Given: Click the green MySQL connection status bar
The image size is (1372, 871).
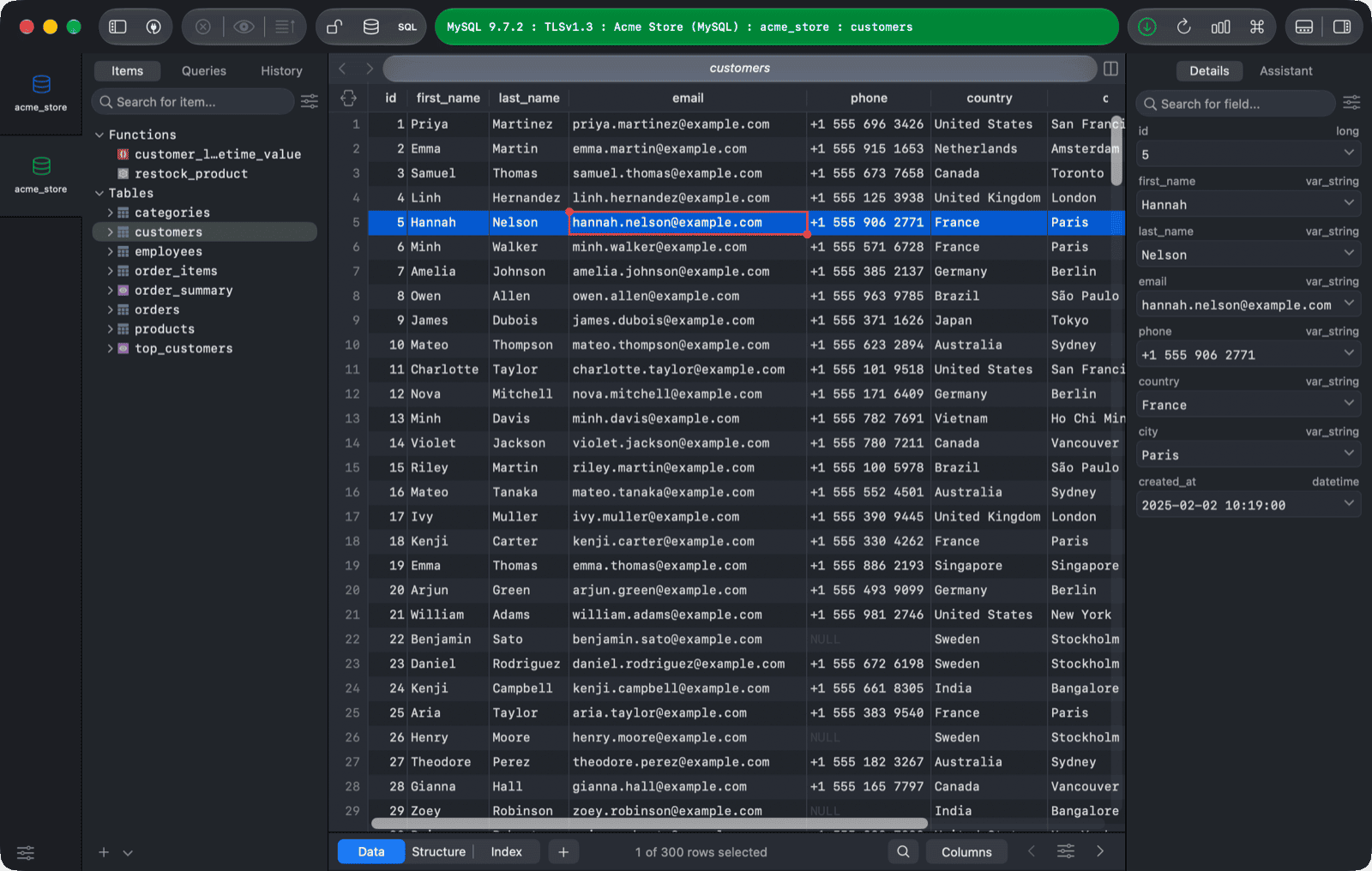Looking at the screenshot, I should click(x=777, y=27).
